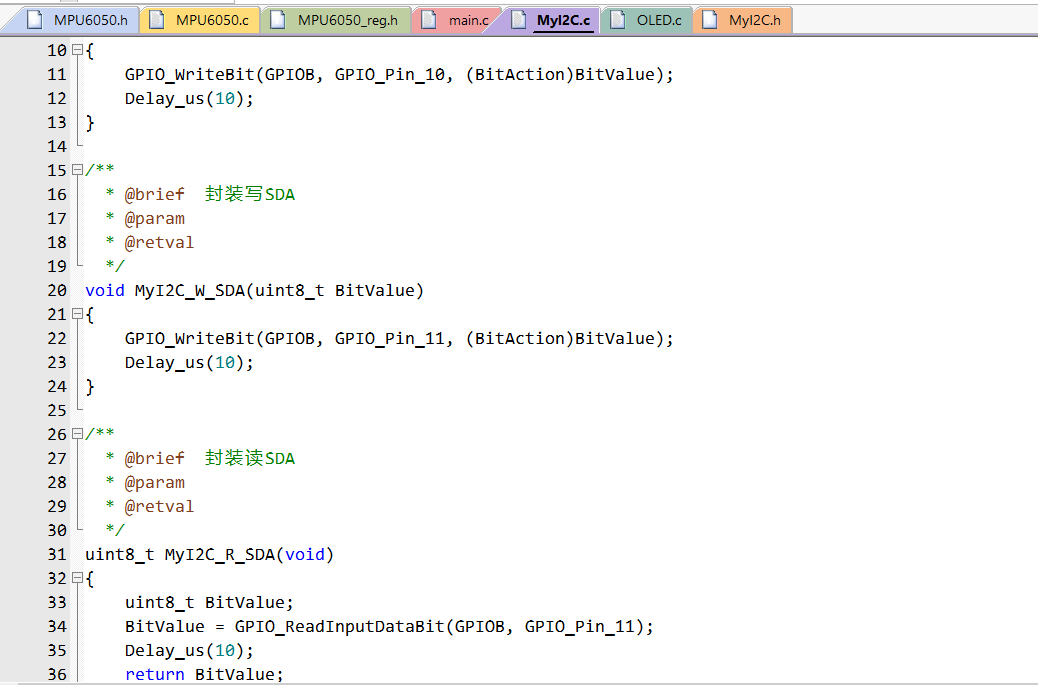
Task: Click the @retval tag on line 18
Action: [159, 243]
